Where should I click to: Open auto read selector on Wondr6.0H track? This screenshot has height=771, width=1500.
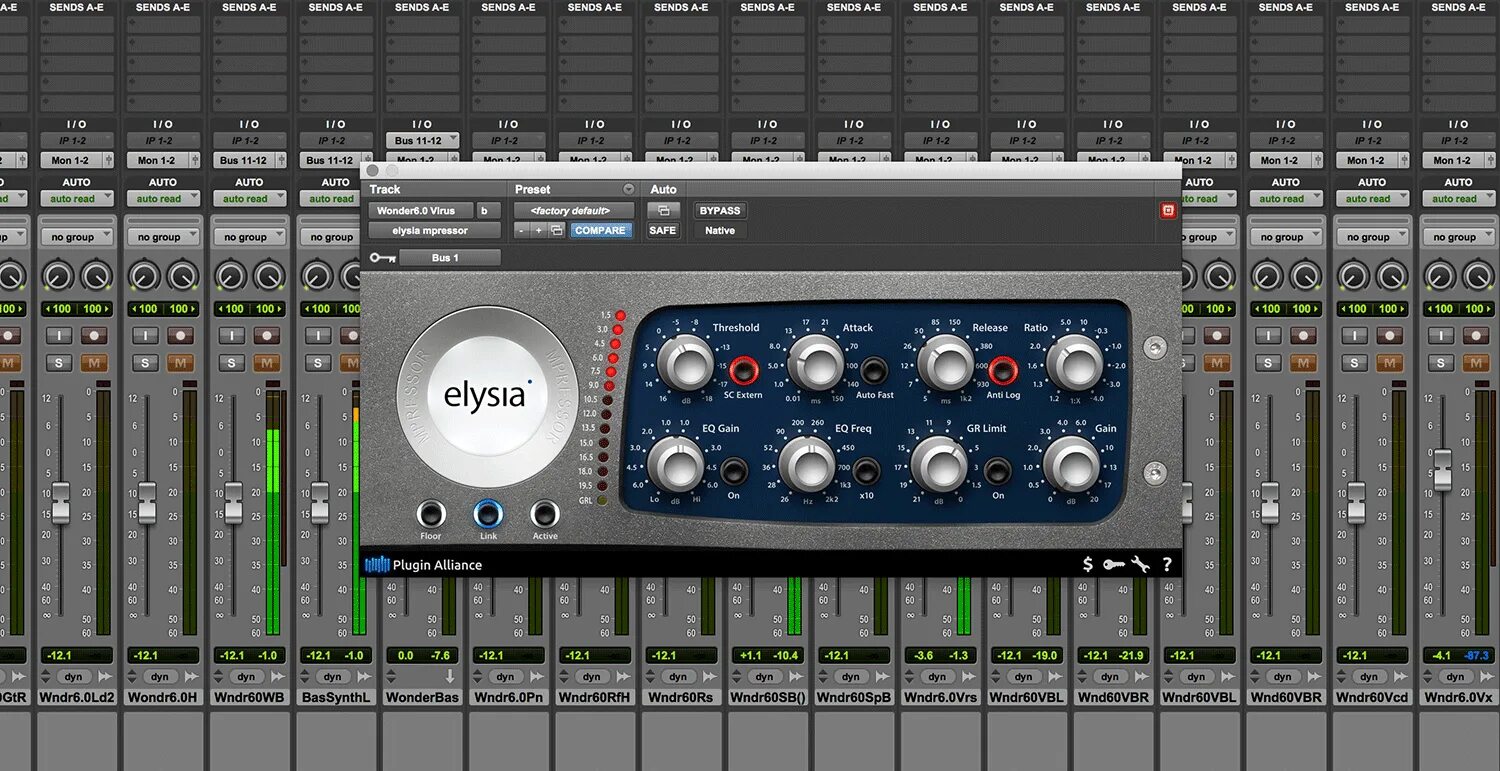(163, 198)
